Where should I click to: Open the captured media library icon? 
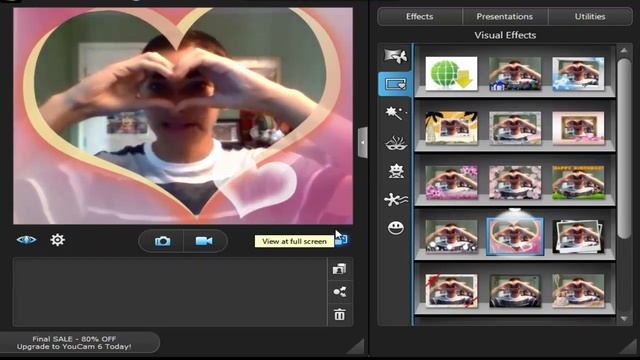click(340, 269)
